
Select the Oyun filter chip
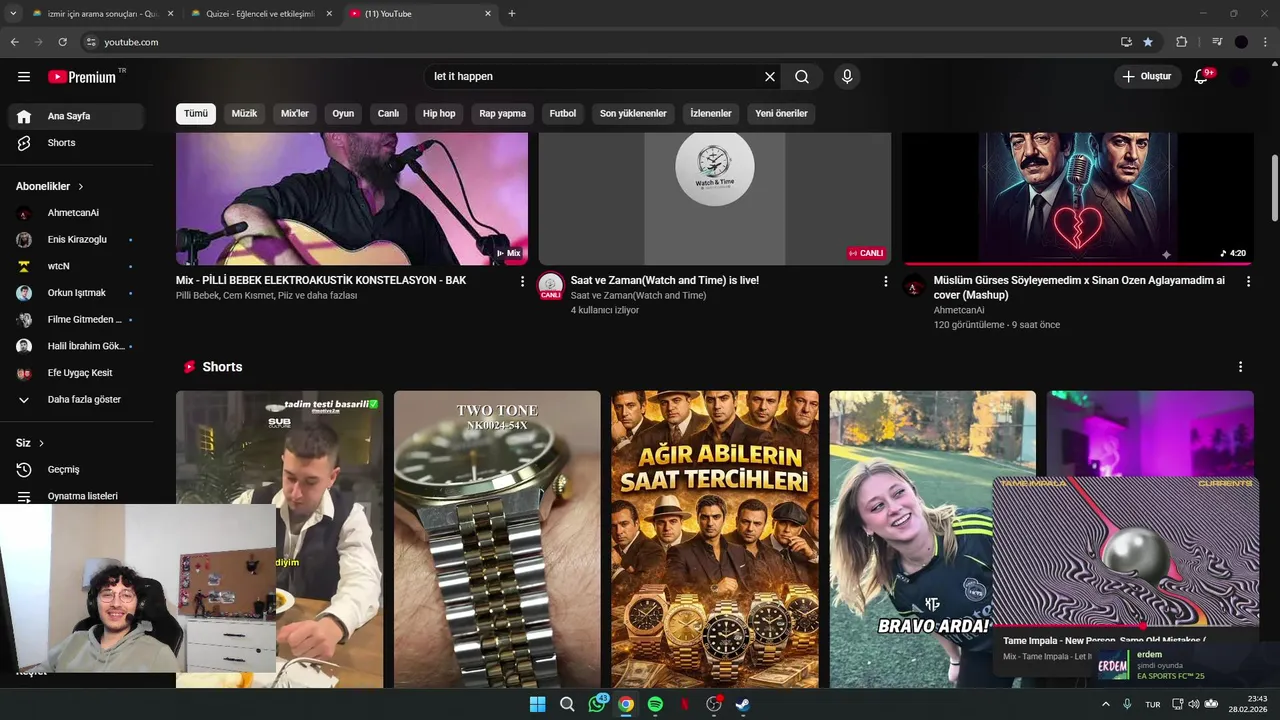point(343,114)
